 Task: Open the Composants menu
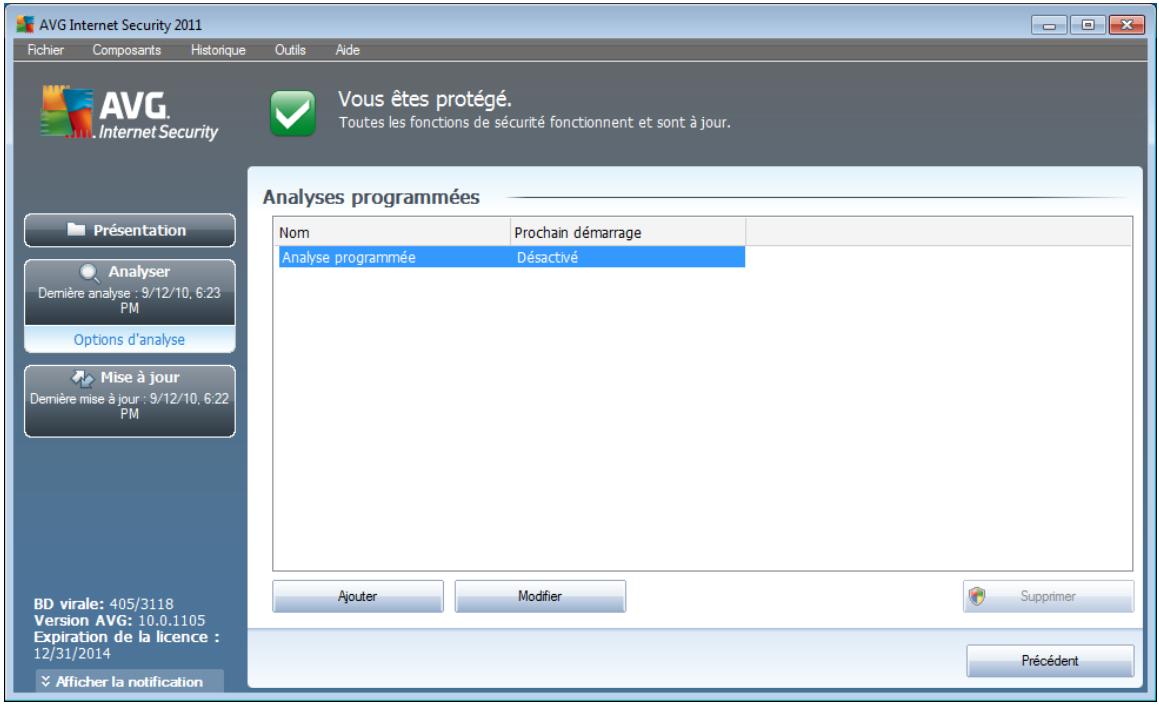pyautogui.click(x=126, y=50)
